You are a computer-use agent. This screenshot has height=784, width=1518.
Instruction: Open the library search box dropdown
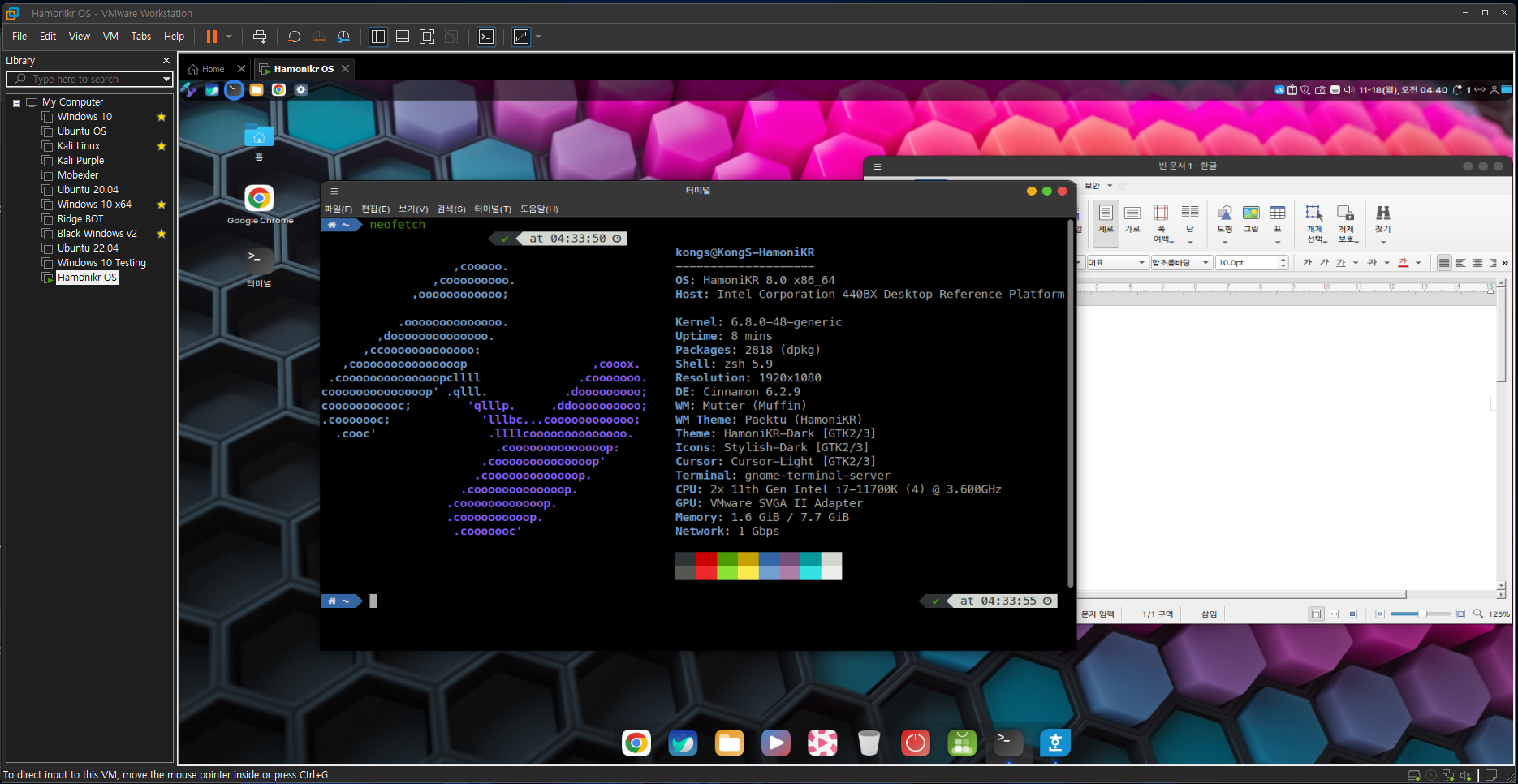tap(166, 79)
